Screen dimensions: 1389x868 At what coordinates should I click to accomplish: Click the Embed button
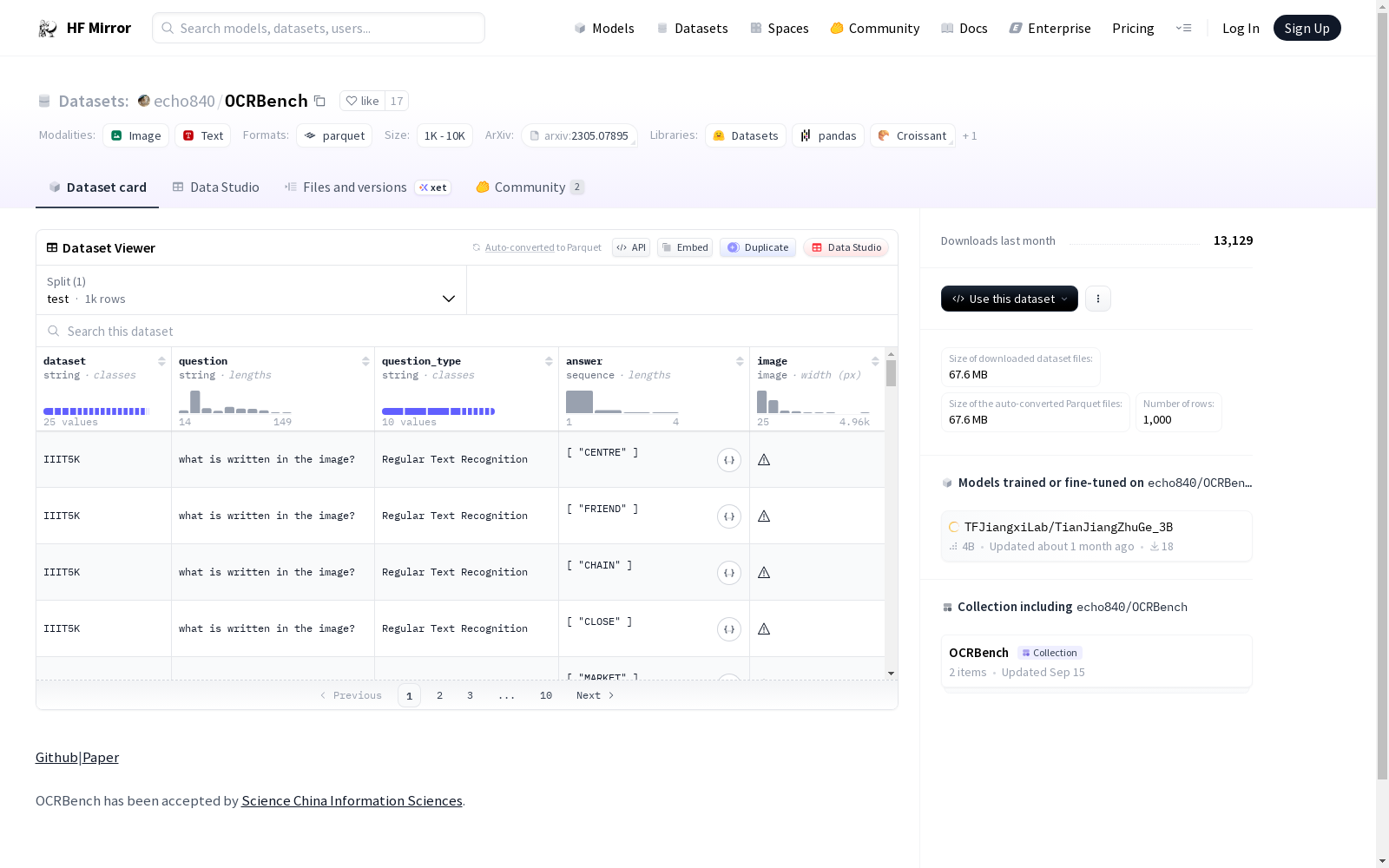[x=685, y=247]
